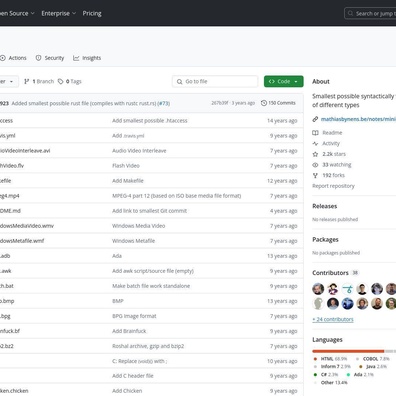This screenshot has width=396, height=396.
Task: Open the mpeg4.mp4 file
Action: 10,196
